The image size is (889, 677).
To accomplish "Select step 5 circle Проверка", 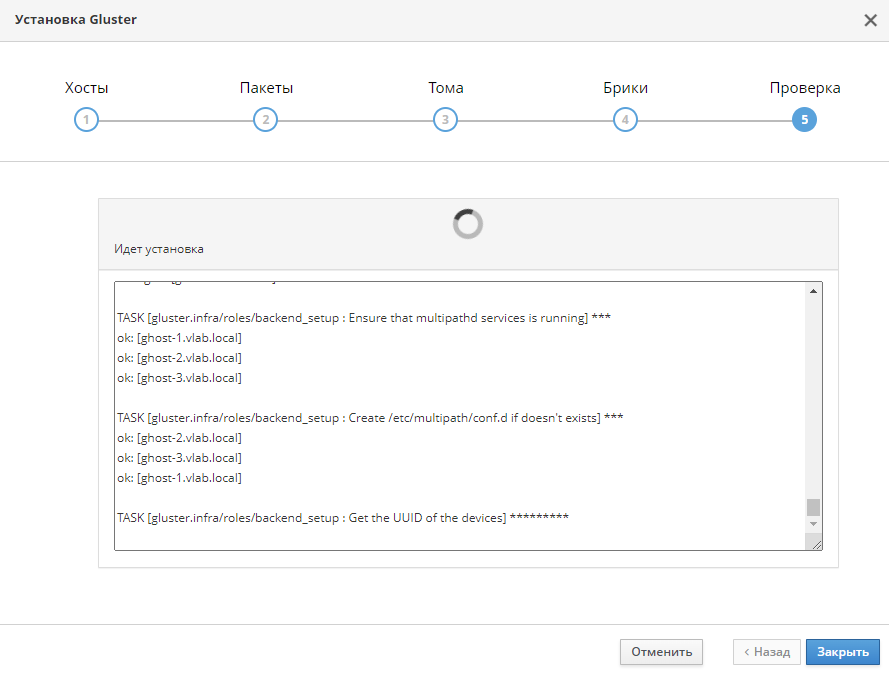I will tap(804, 120).
